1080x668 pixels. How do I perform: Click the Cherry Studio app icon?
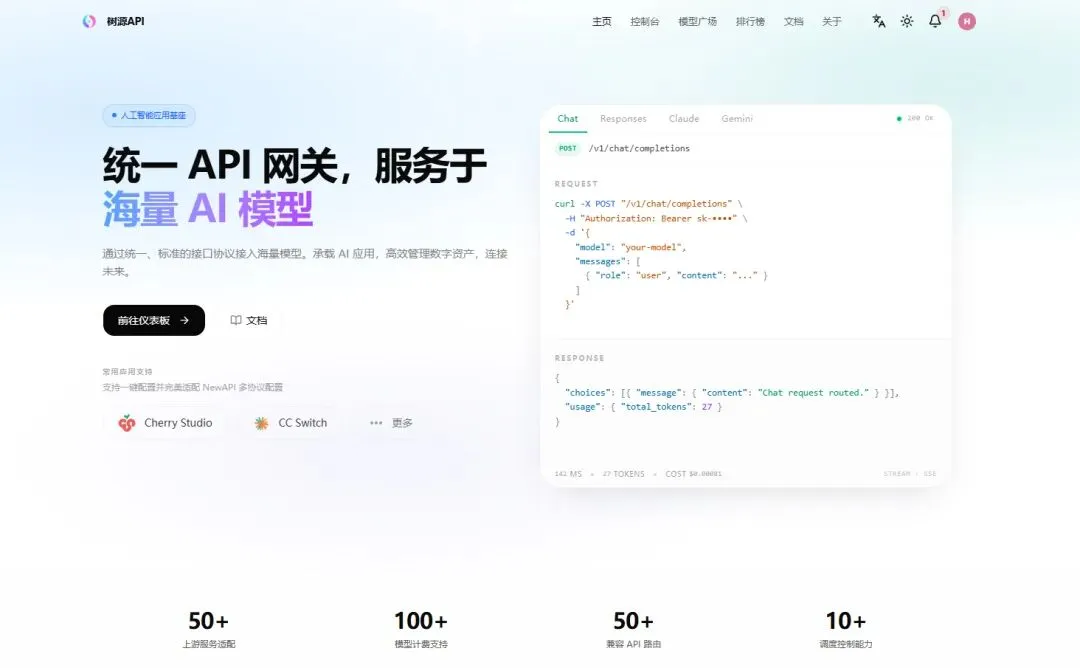pyautogui.click(x=127, y=423)
